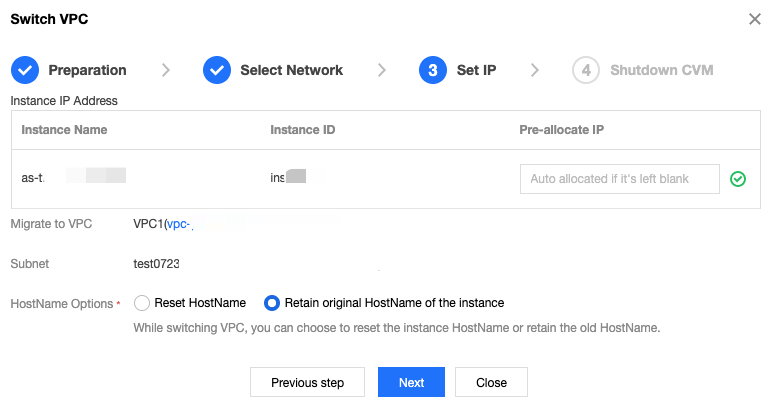Select the Reset HostName radio option
This screenshot has width=772, height=406.
tap(142, 302)
